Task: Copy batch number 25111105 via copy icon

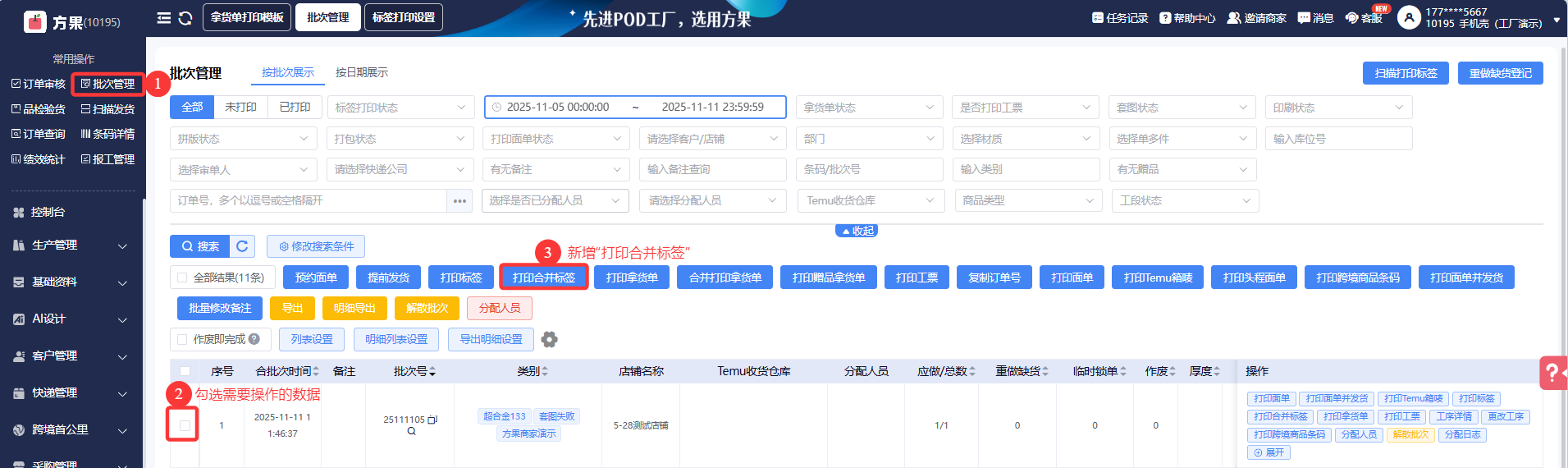Action: point(432,420)
